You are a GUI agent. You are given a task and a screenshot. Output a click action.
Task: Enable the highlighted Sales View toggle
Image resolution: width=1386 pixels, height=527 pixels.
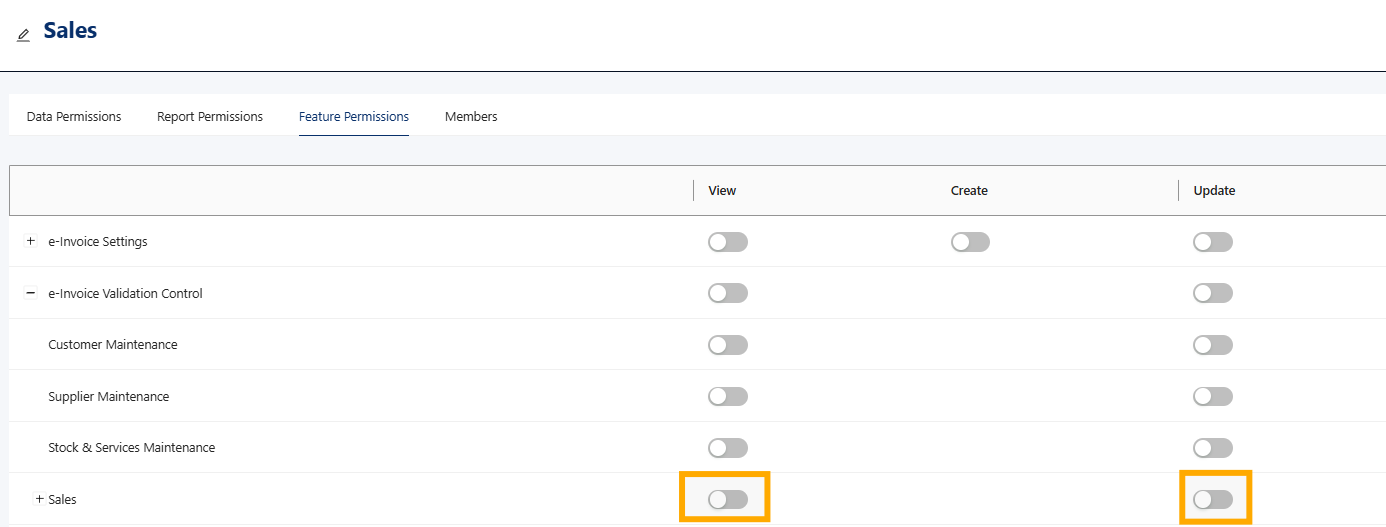(728, 499)
